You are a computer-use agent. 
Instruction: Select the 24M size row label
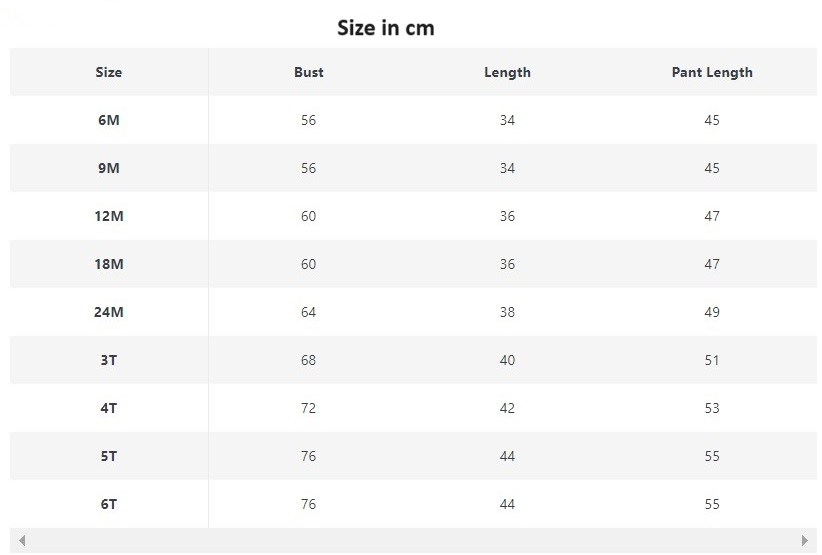tap(109, 312)
